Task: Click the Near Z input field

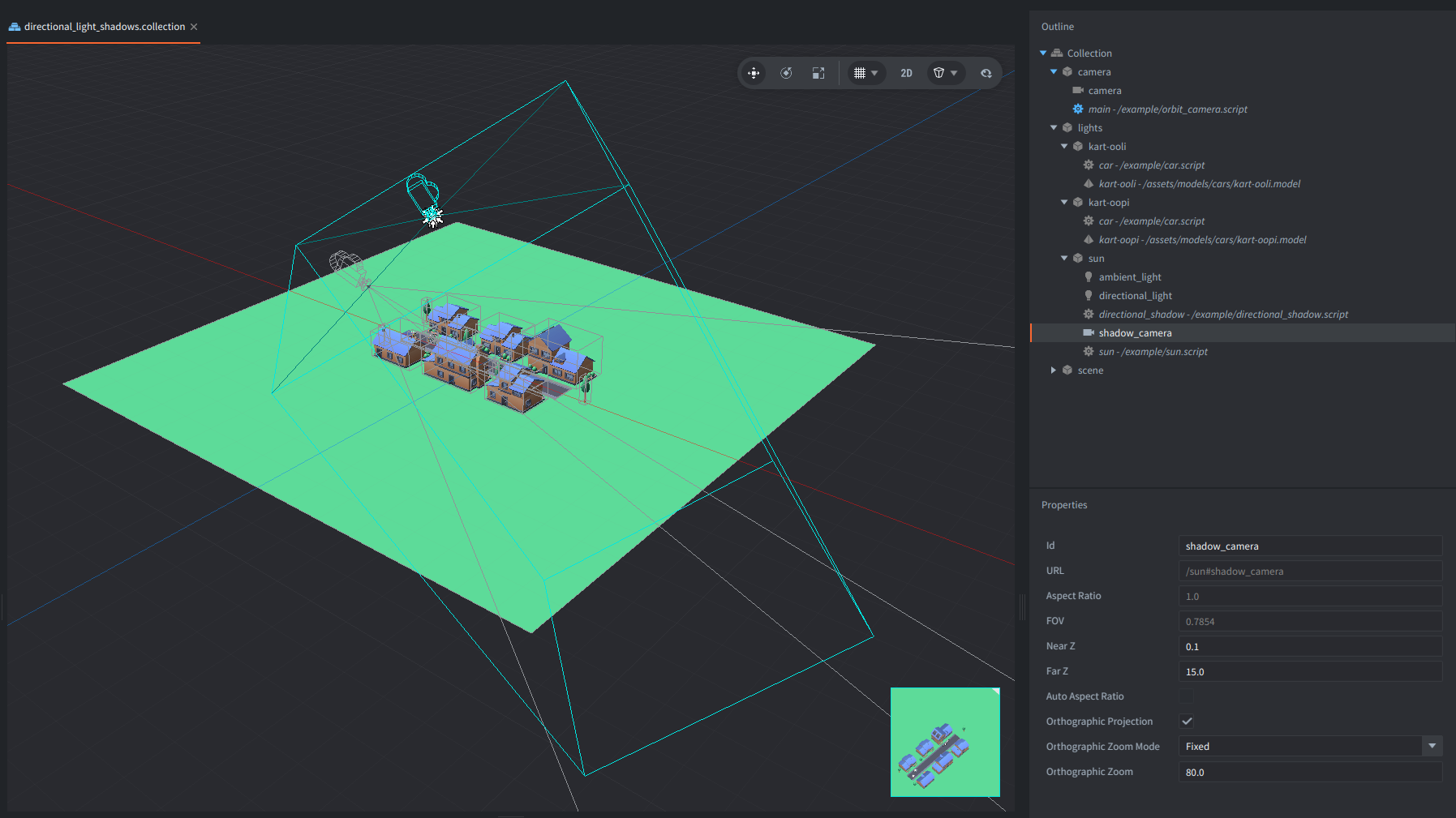Action: pos(1311,647)
